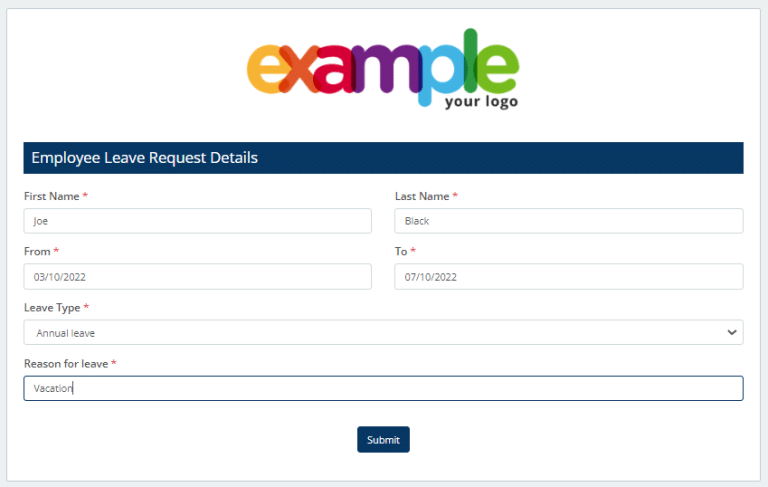Viewport: 768px width, 487px height.
Task: Click the red asterisk beside Last Name
Action: coord(455,196)
